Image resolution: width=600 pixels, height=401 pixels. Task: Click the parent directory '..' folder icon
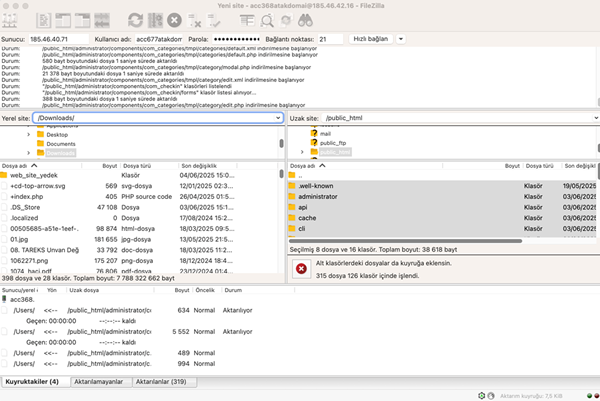292,175
